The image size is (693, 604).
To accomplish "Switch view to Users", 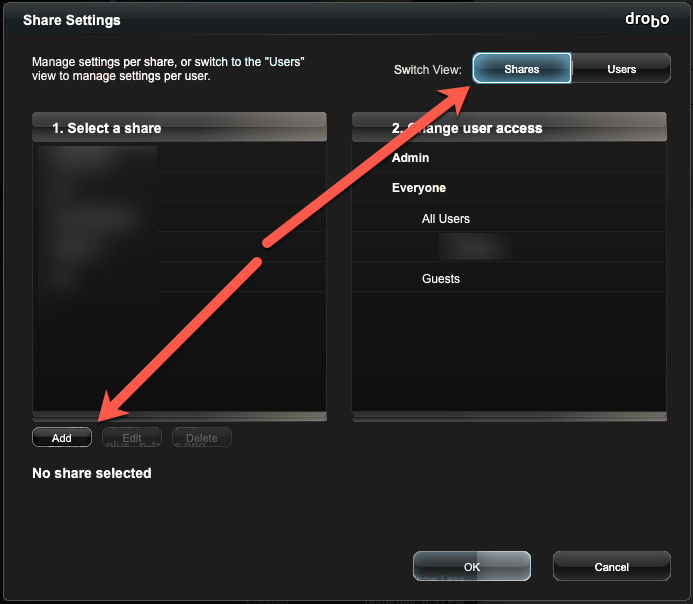I will click(621, 68).
